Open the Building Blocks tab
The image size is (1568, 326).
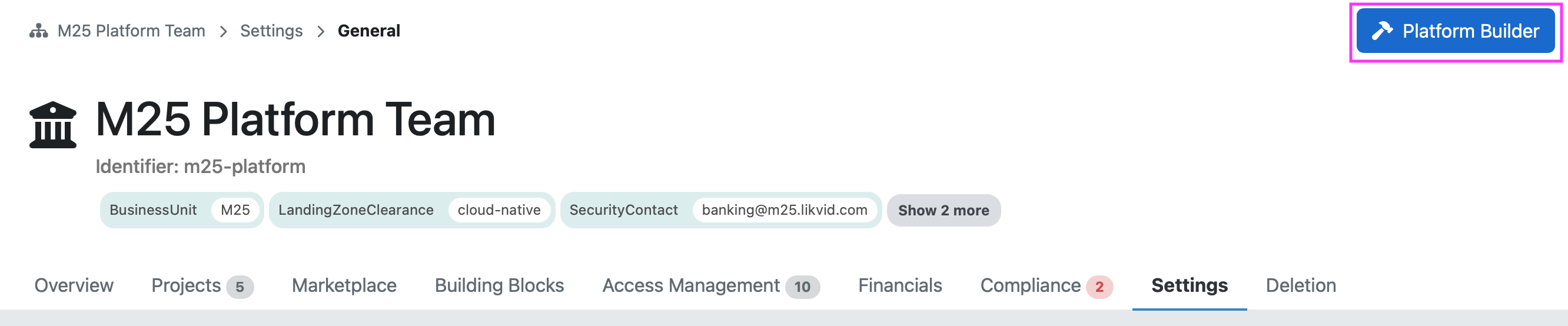coord(499,286)
